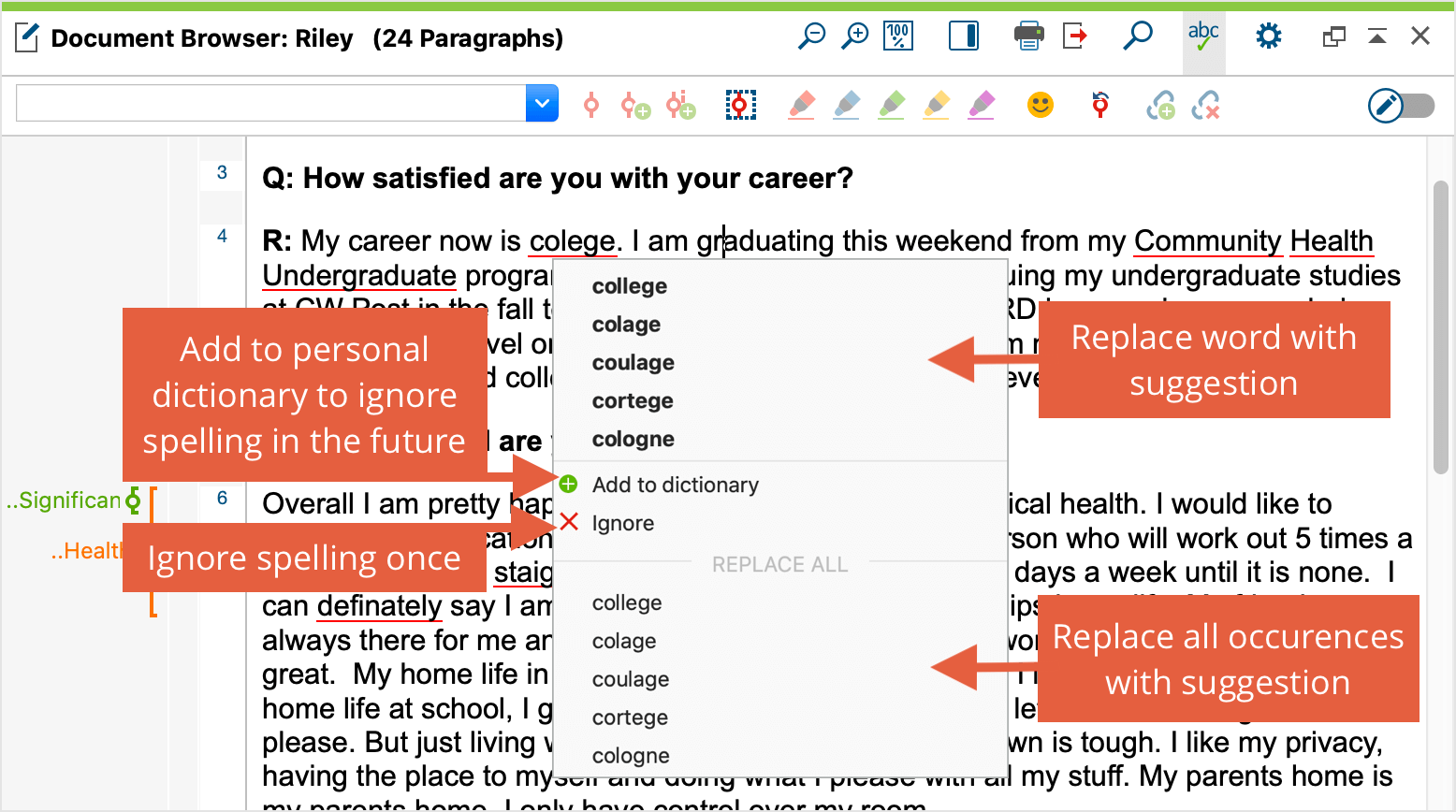Replace word with bold 'cologne' suggestion

pyautogui.click(x=633, y=440)
